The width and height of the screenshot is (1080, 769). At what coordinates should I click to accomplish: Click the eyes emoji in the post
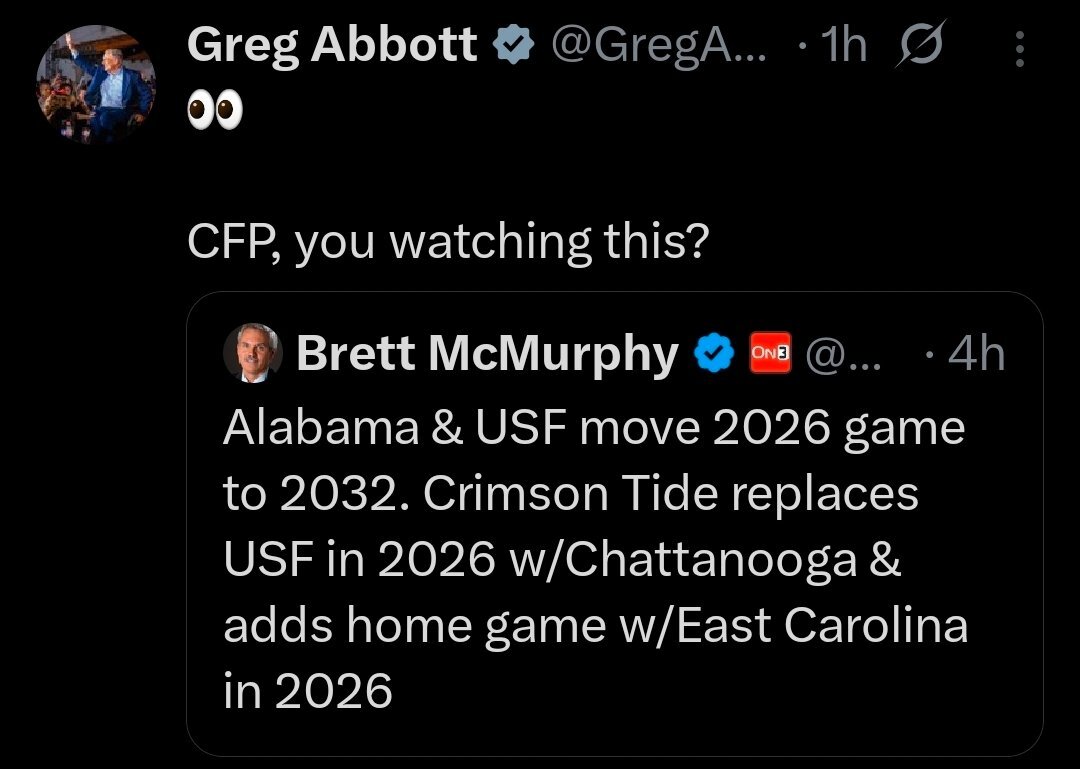click(x=215, y=113)
